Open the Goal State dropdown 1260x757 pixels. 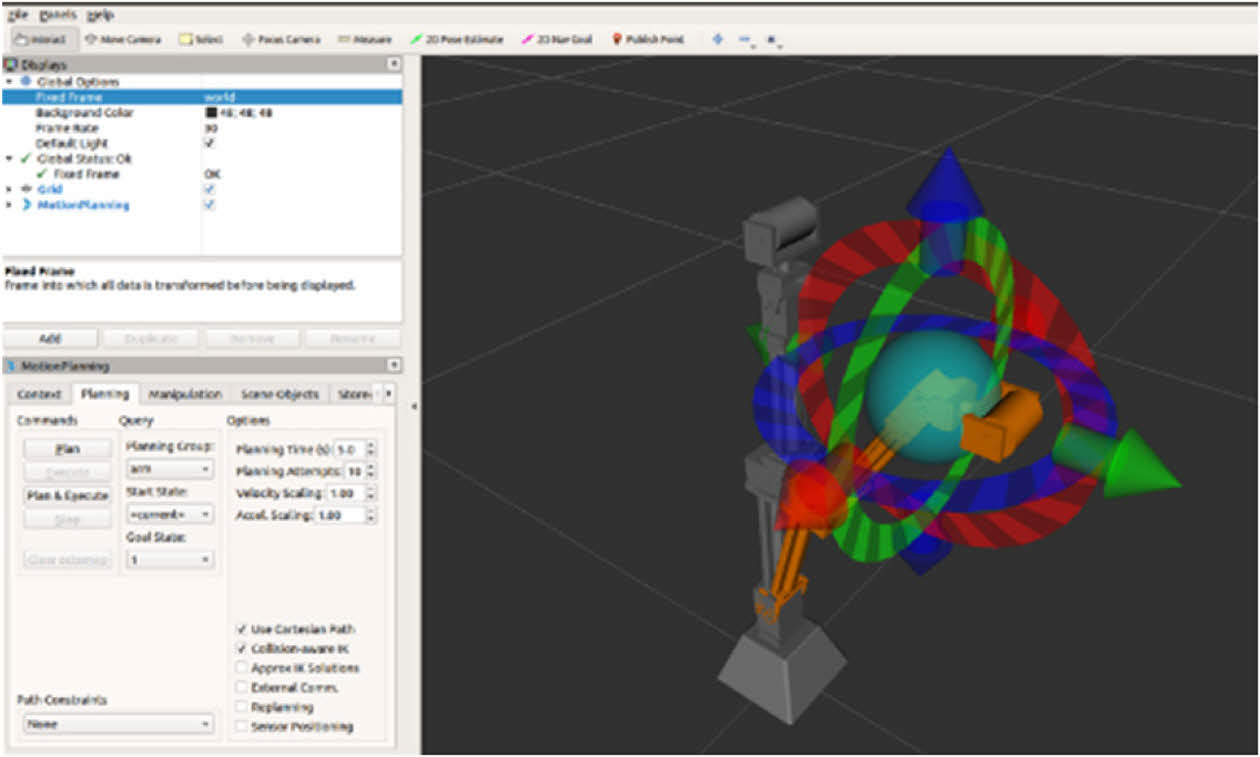(169, 560)
